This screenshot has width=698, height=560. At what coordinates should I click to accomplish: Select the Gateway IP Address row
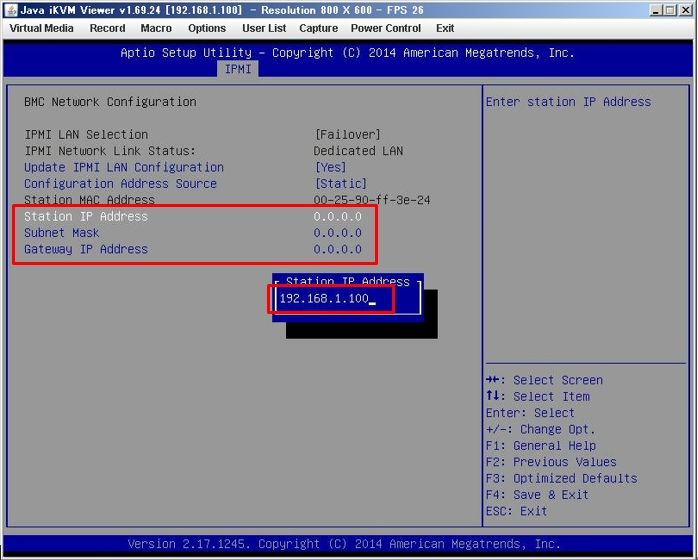click(x=86, y=249)
